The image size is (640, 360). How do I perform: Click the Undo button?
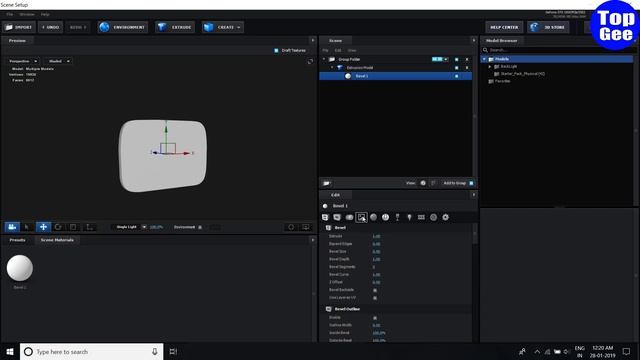[x=51, y=27]
